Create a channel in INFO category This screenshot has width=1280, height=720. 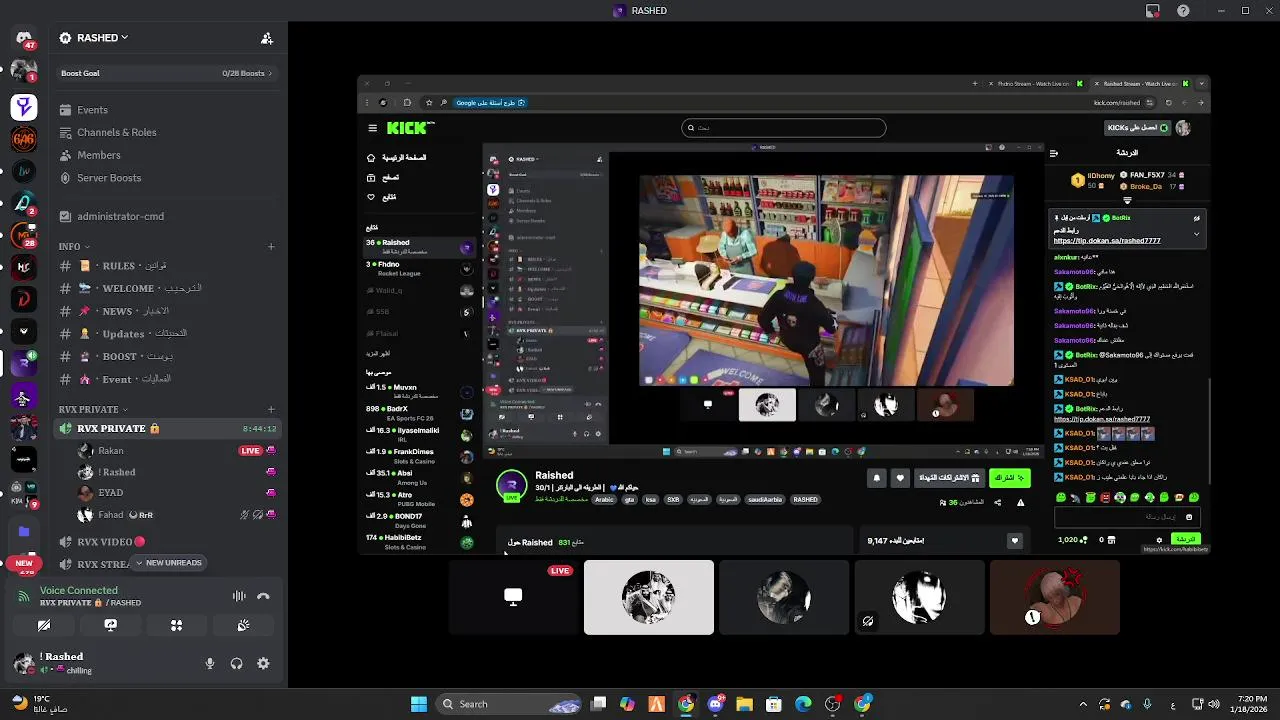coord(271,246)
